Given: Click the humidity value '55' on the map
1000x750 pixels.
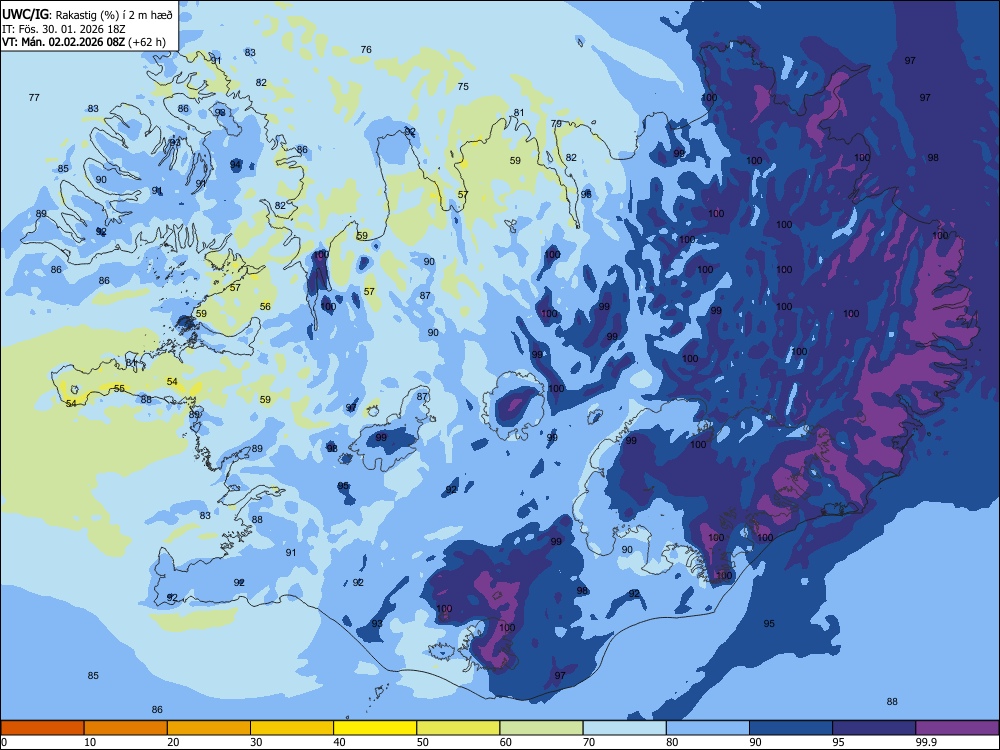Looking at the screenshot, I should click(119, 388).
